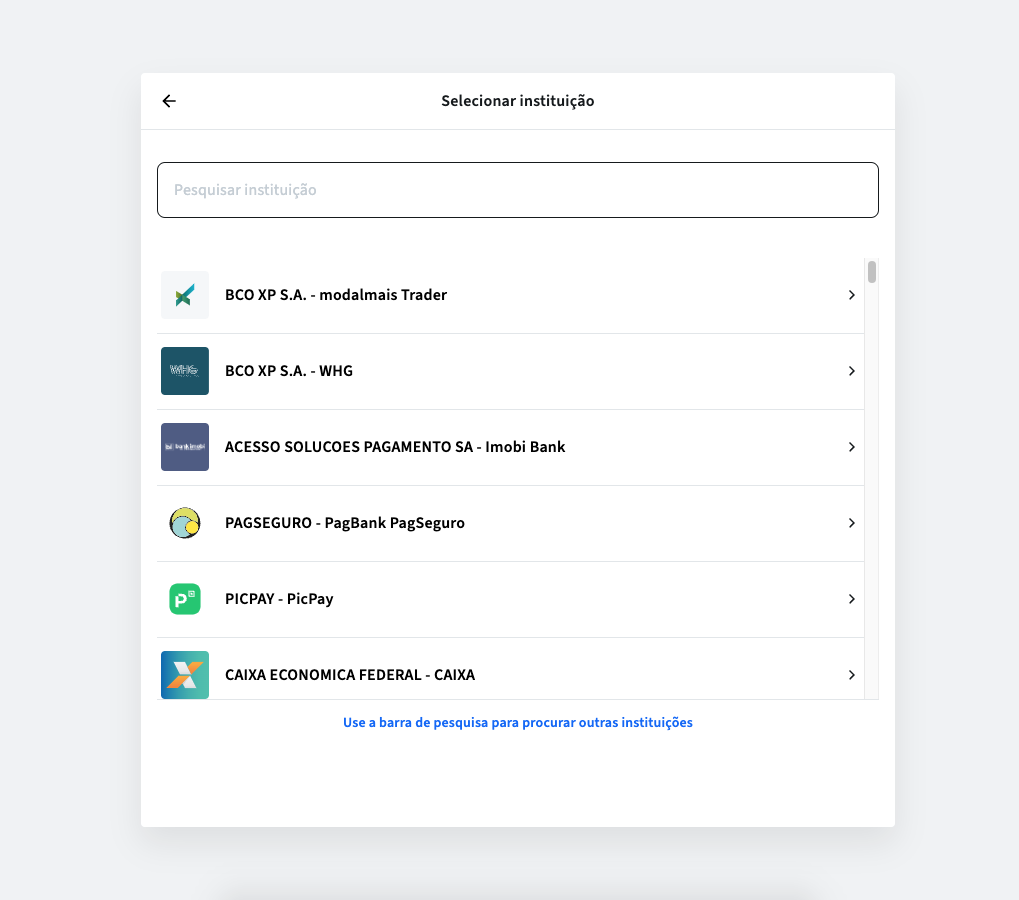Go back using the left arrow icon
The width and height of the screenshot is (1019, 900).
coord(169,101)
